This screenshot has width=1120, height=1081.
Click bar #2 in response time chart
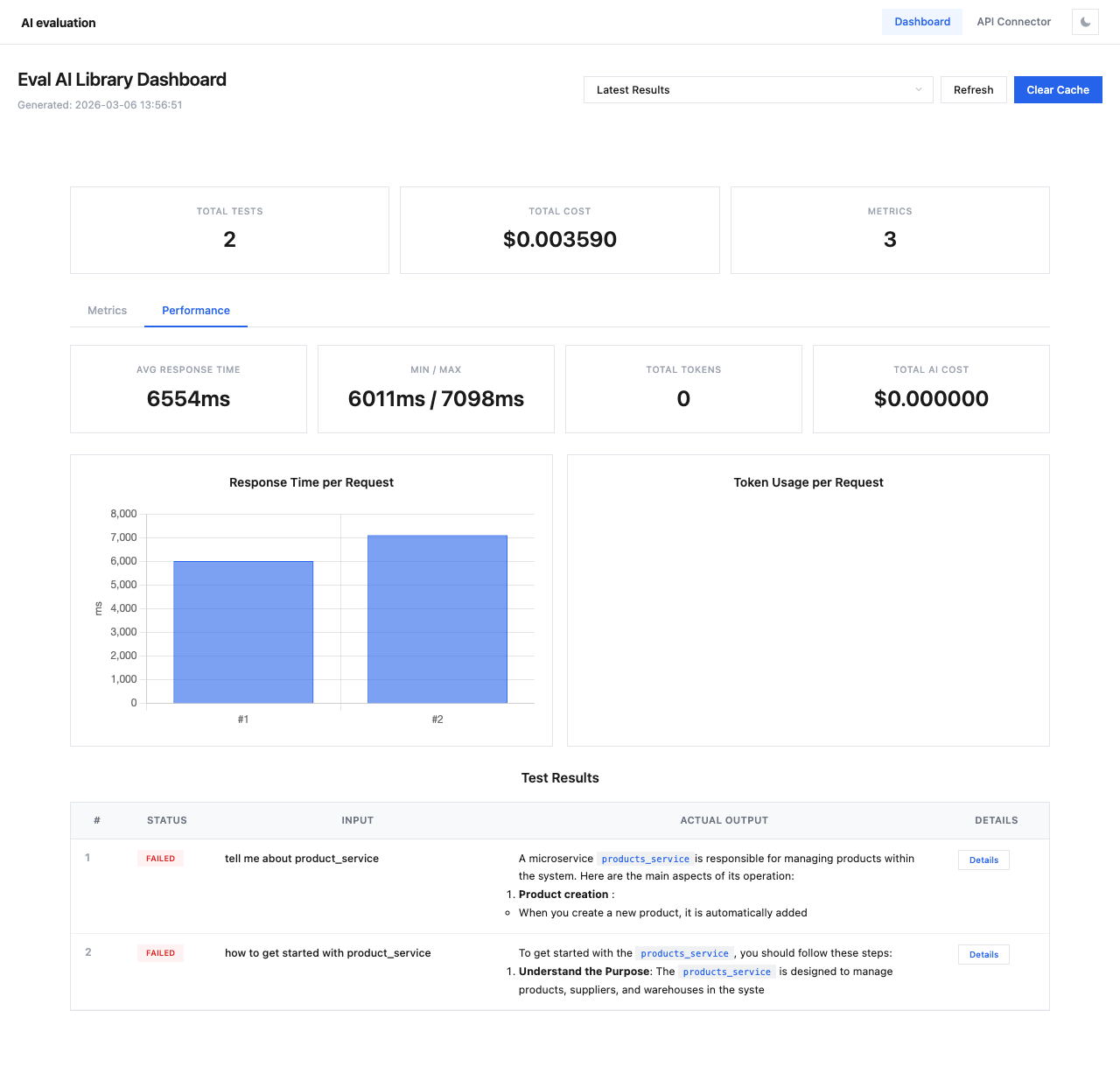[x=437, y=619]
